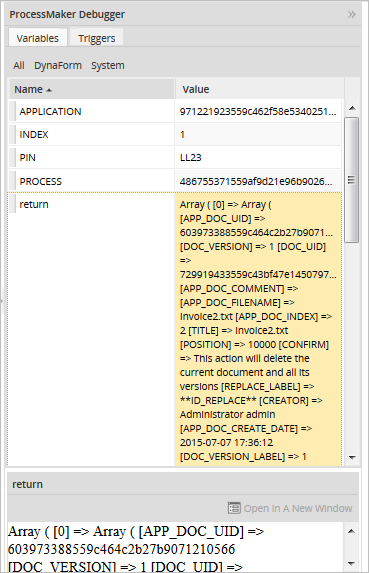Select the Variables tab
Screen dimensions: 369x573
tap(38, 38)
